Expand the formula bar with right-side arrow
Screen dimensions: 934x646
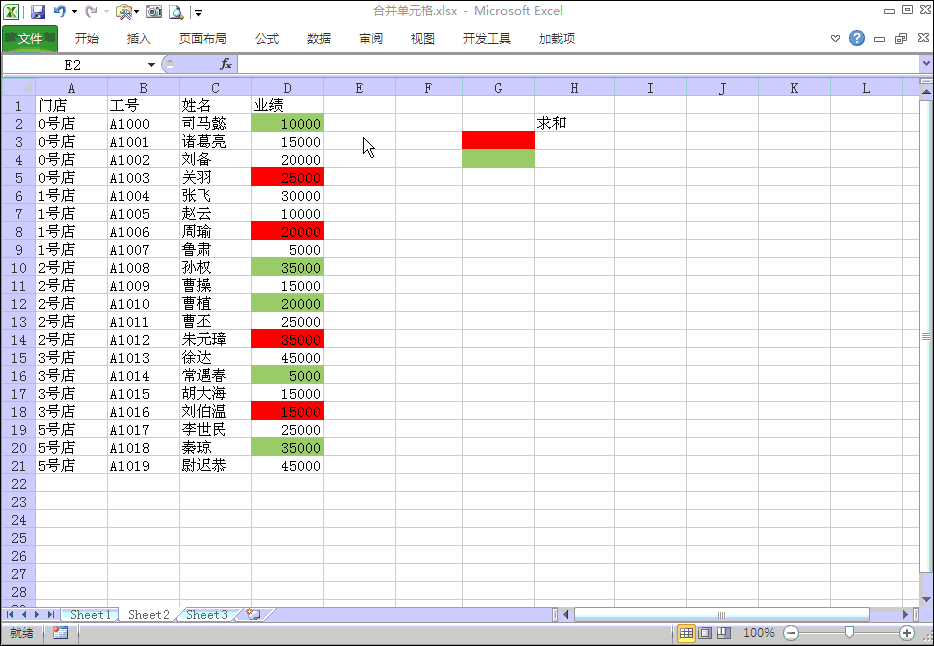tap(926, 63)
